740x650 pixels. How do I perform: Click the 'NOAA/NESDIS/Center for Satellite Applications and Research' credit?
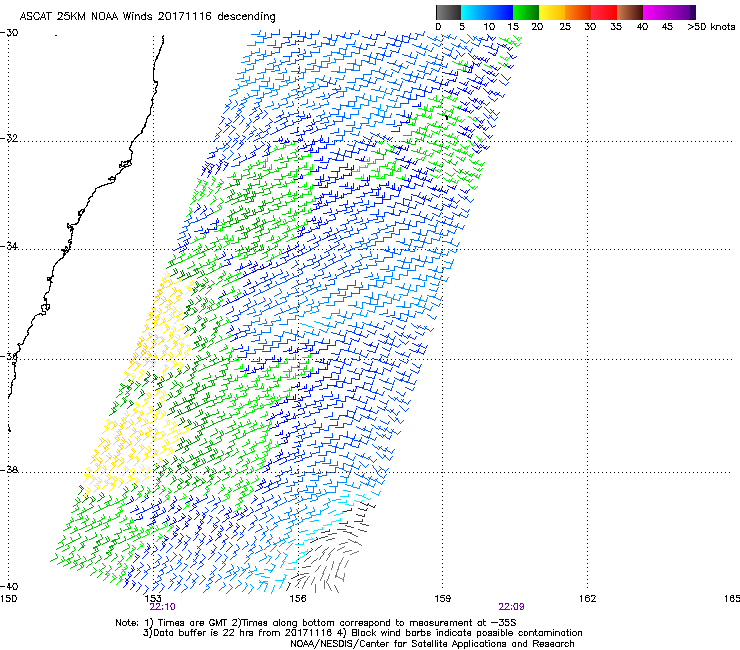point(432,644)
